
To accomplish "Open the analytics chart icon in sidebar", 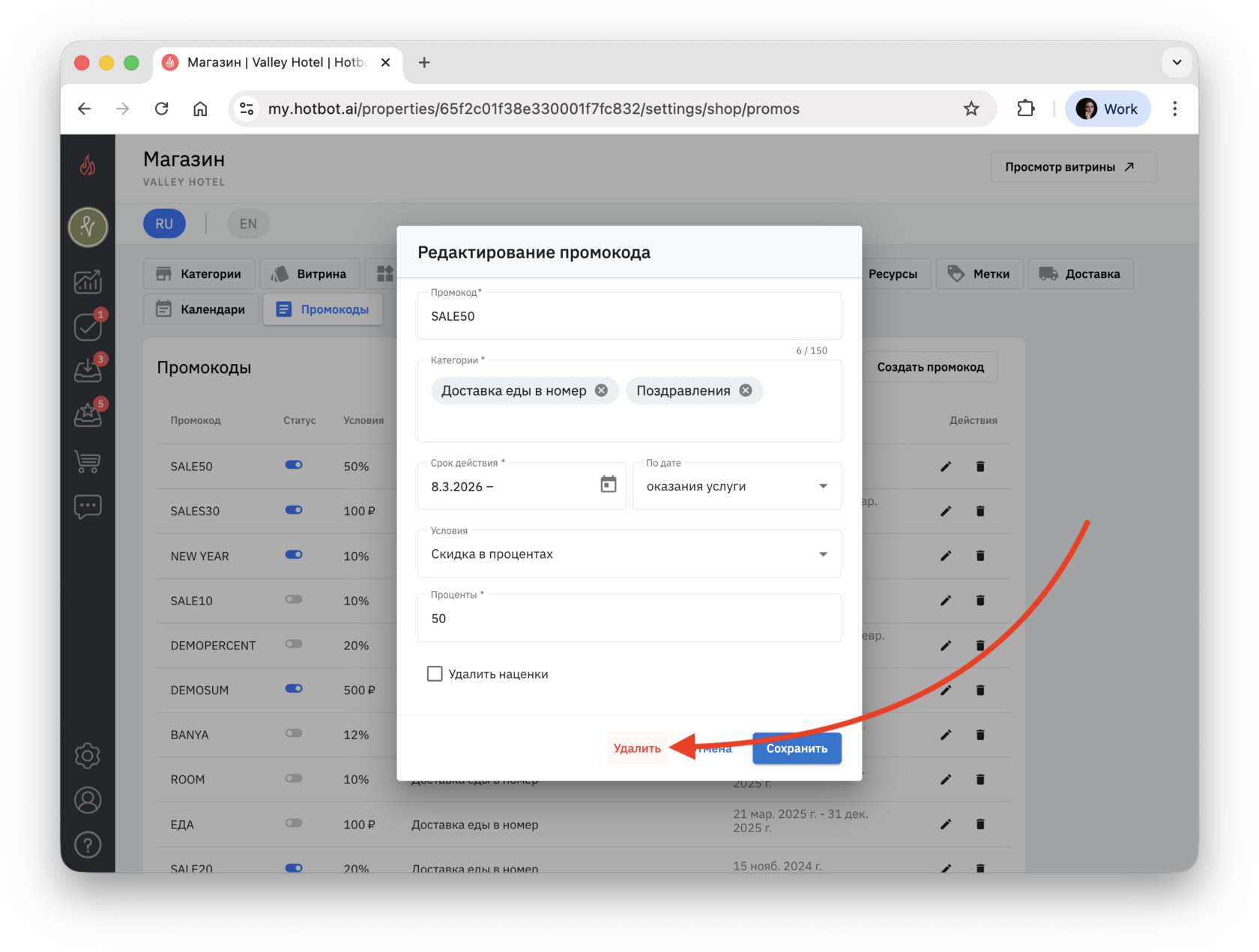I will click(x=88, y=282).
